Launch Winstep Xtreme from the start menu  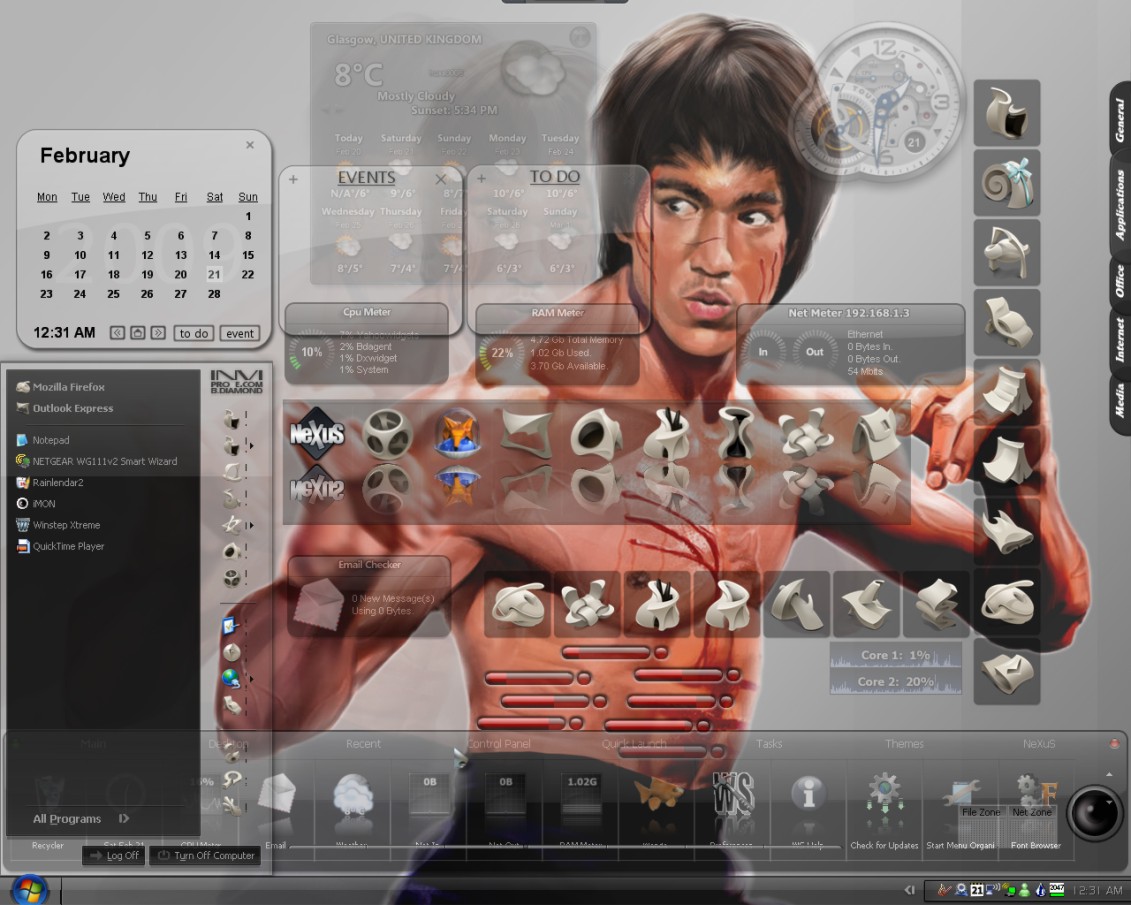pyautogui.click(x=58, y=525)
